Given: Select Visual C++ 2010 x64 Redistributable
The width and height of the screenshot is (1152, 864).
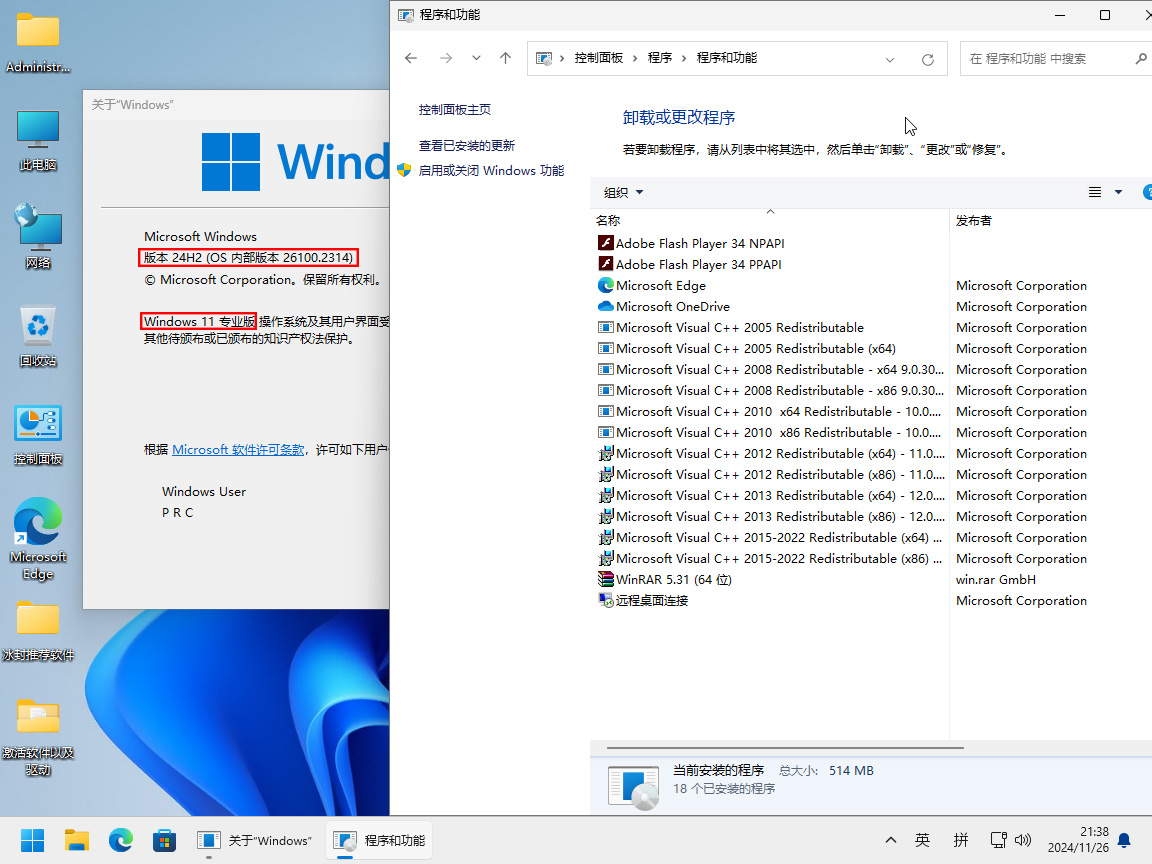Looking at the screenshot, I should [769, 411].
